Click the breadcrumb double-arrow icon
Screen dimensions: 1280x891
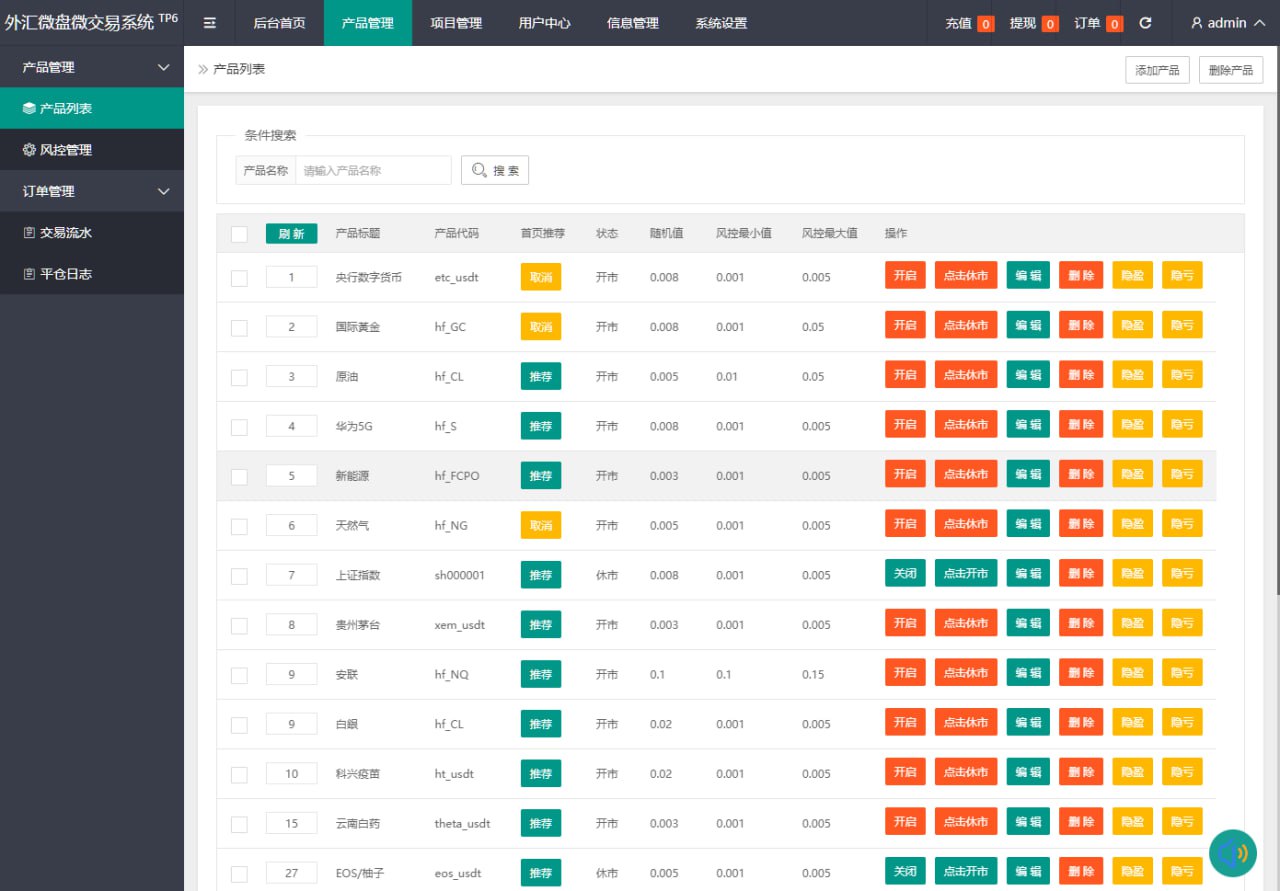point(203,70)
